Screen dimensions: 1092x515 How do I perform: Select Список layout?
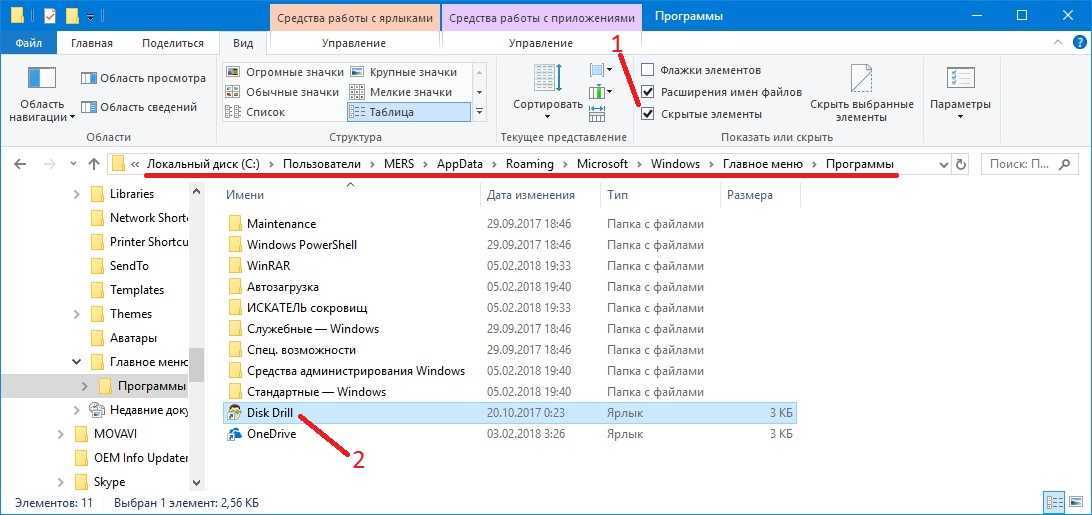click(255, 112)
